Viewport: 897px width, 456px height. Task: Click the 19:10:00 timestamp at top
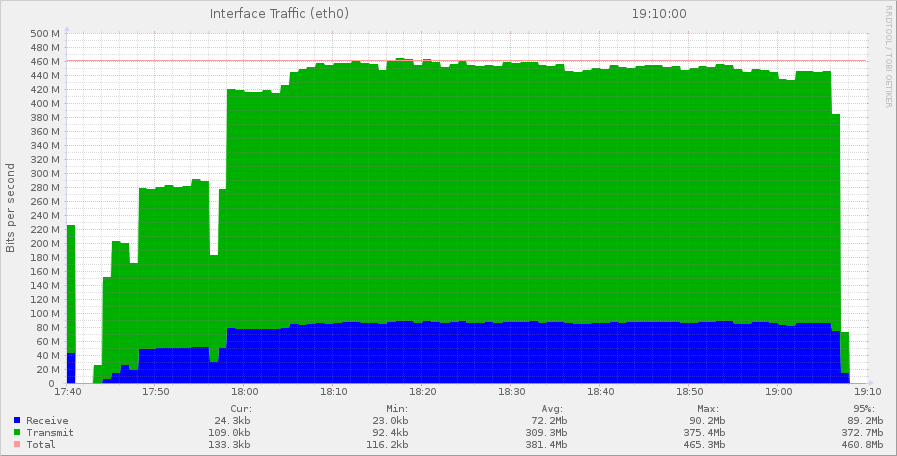[x=658, y=14]
